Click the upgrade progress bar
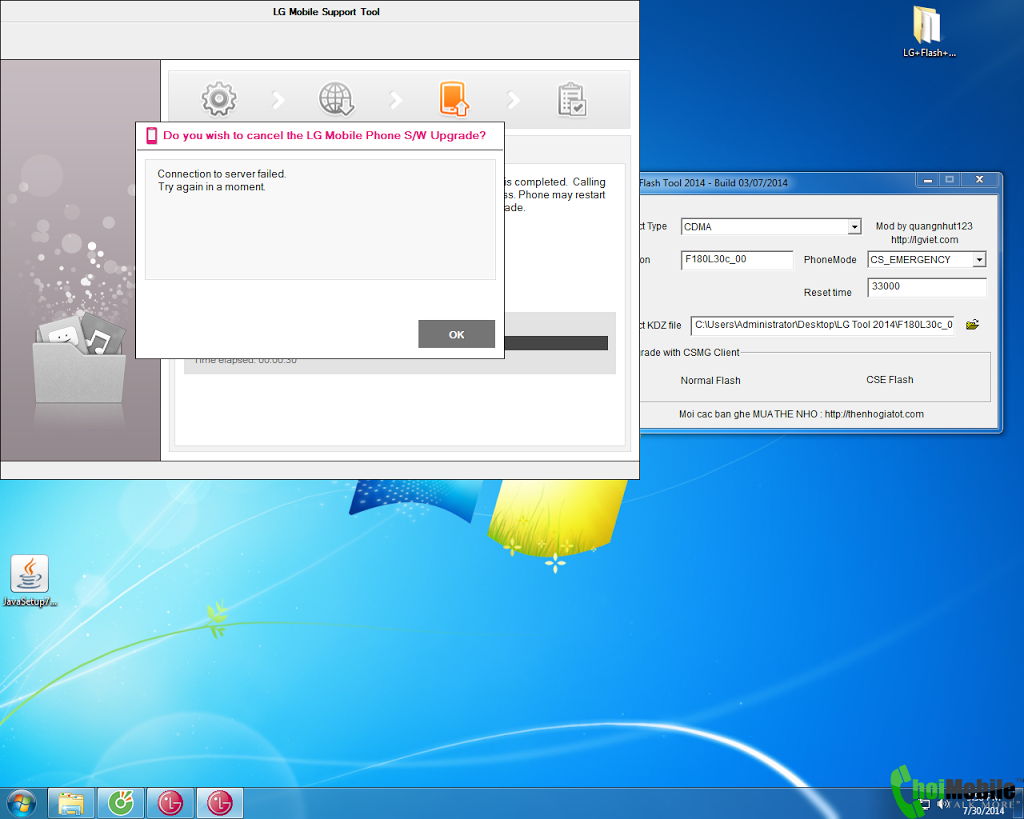 pos(556,343)
